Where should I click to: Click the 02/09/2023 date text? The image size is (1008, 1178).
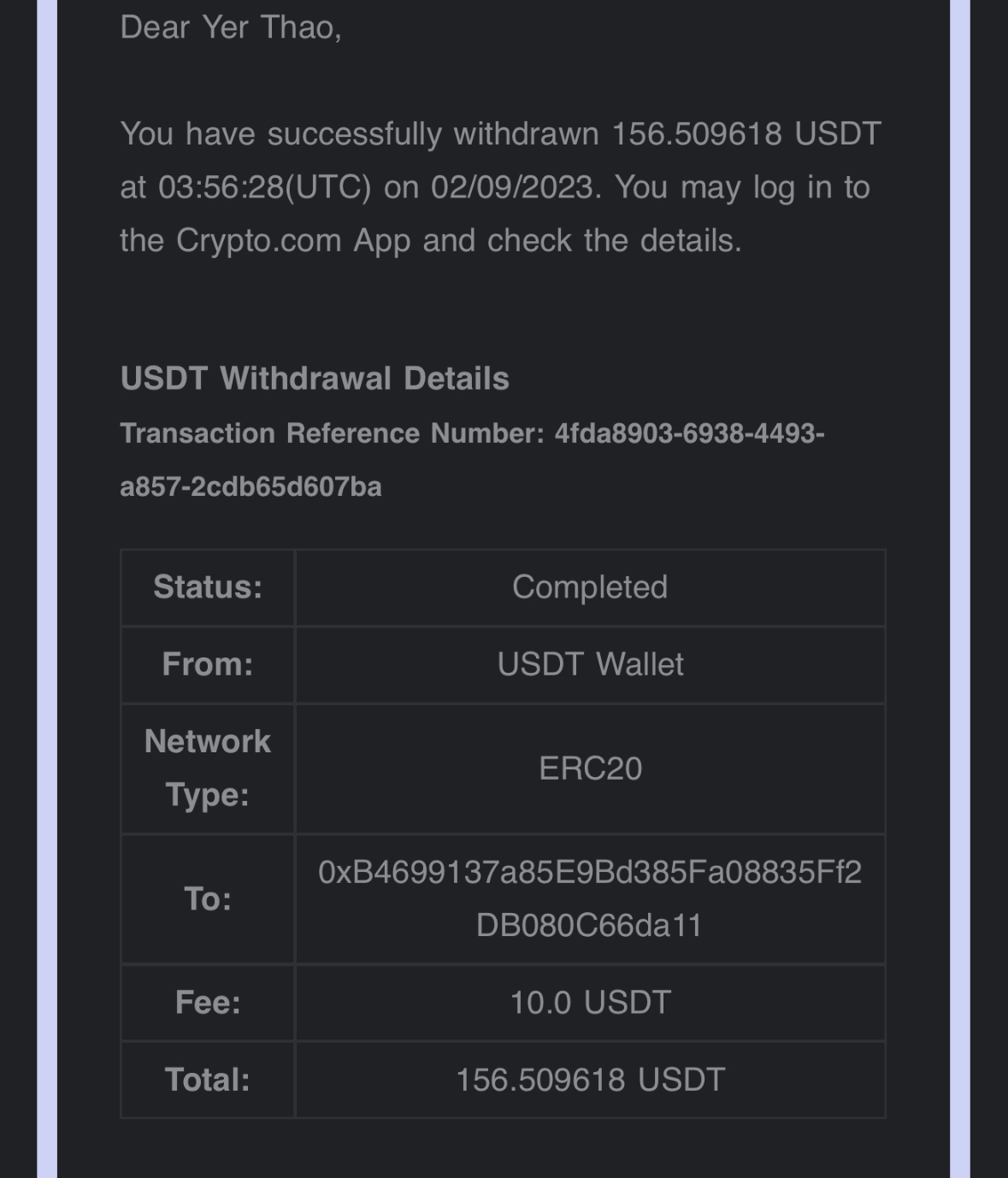point(511,187)
